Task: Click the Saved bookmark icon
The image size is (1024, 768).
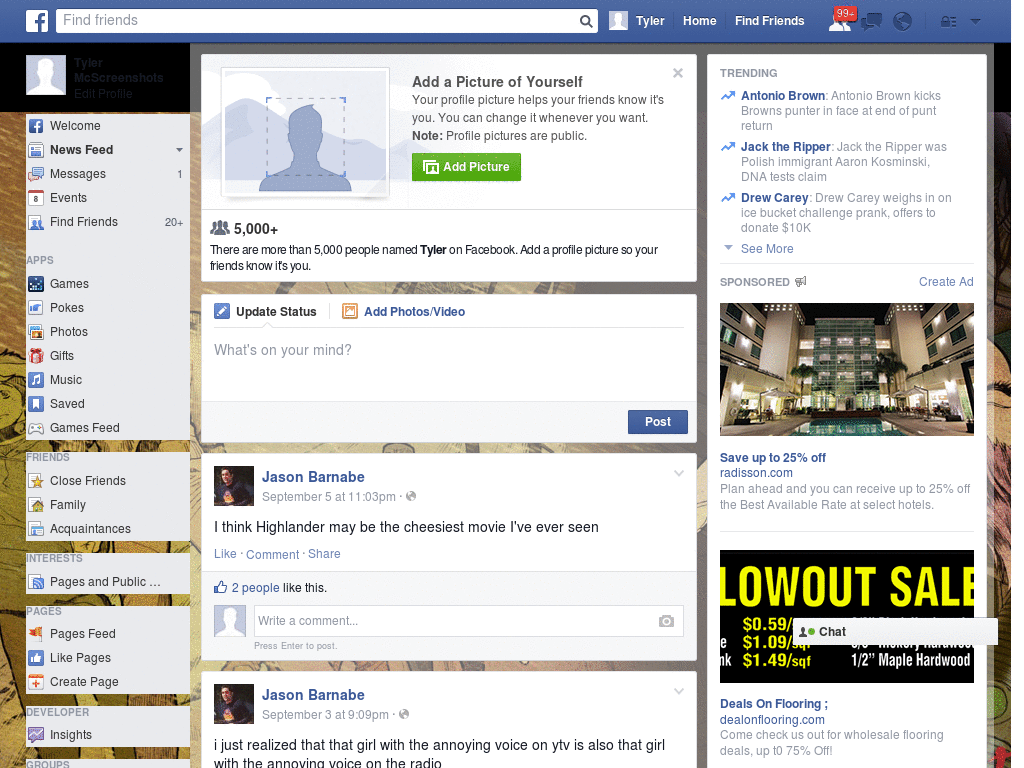Action: [36, 404]
